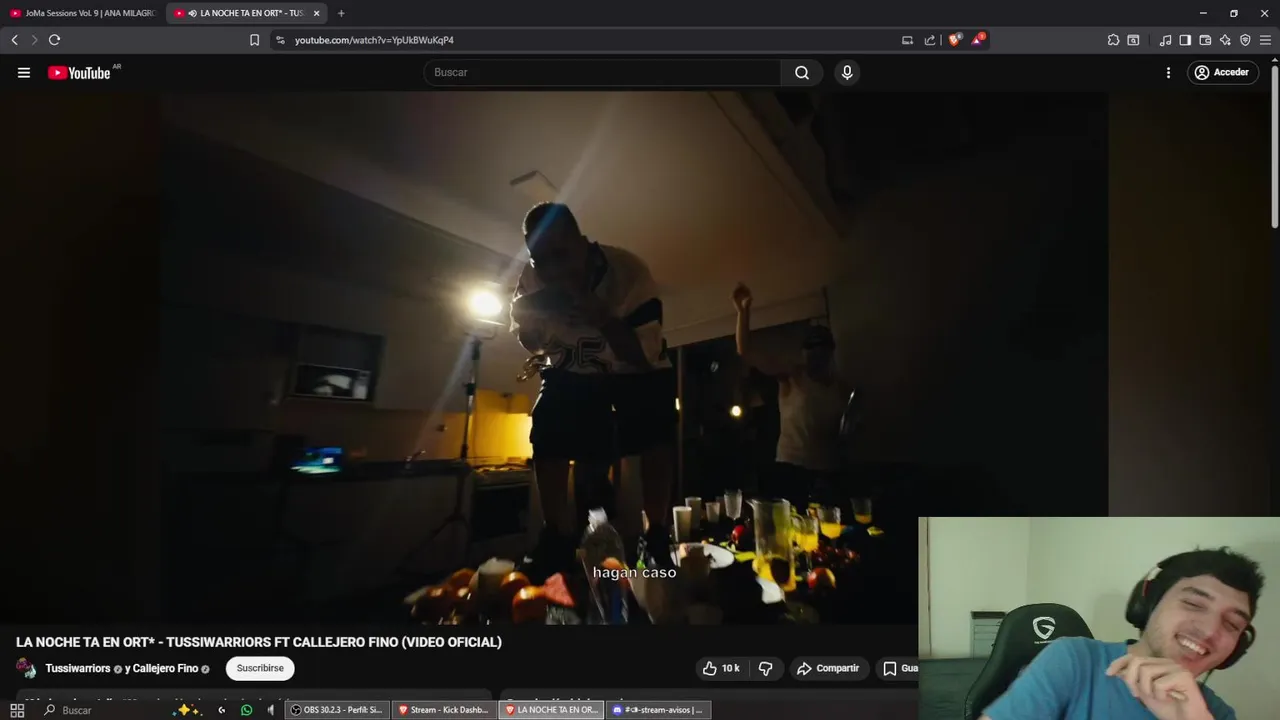
Task: Go to YouTube home via logo
Action: tap(79, 73)
